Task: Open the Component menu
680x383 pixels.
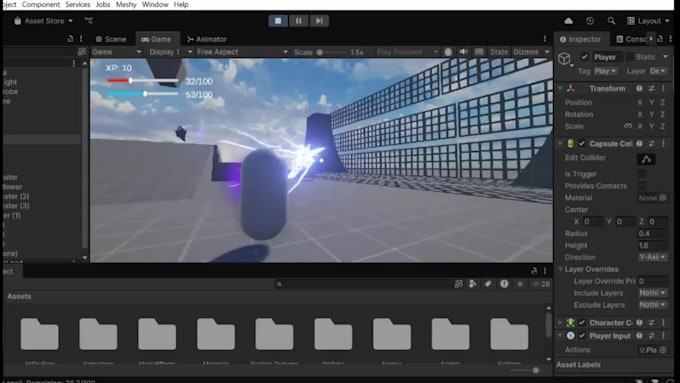Action: (x=41, y=4)
